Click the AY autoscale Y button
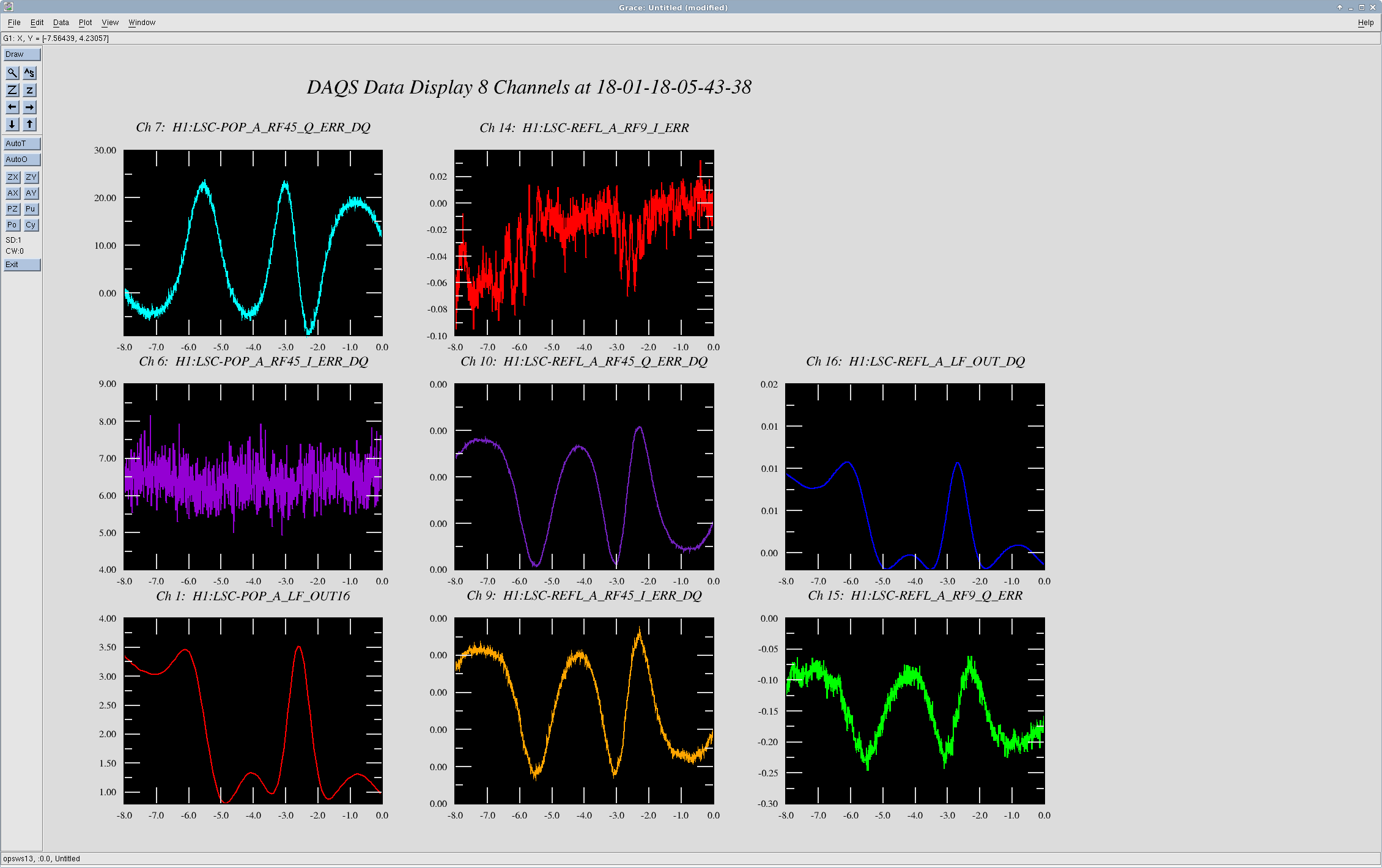 [31, 193]
